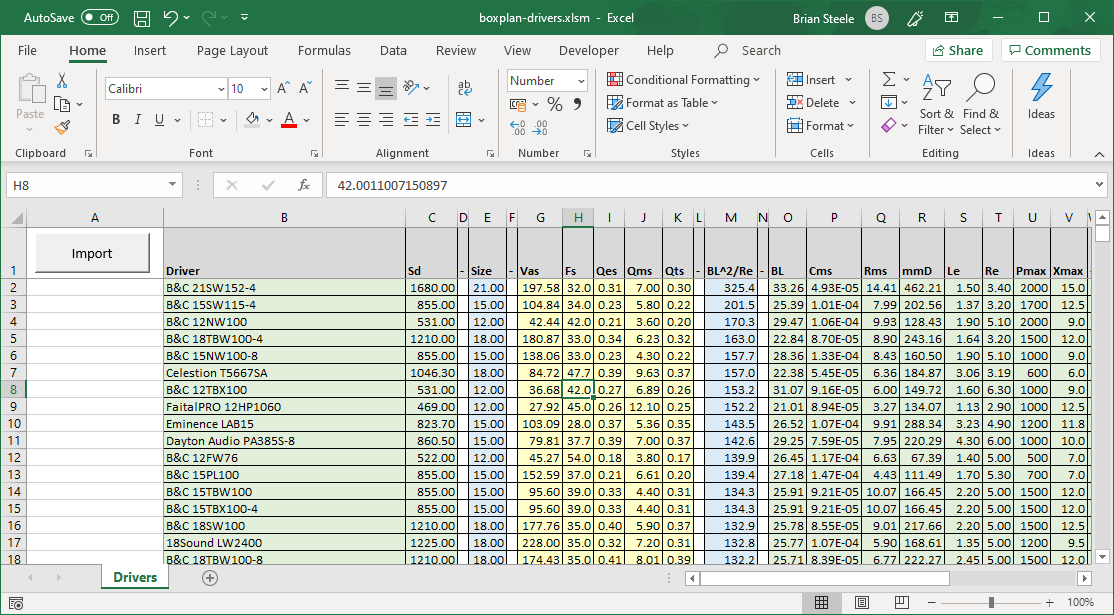This screenshot has height=615, width=1114.
Task: Click the pen drawing icon in title bar
Action: (x=916, y=18)
